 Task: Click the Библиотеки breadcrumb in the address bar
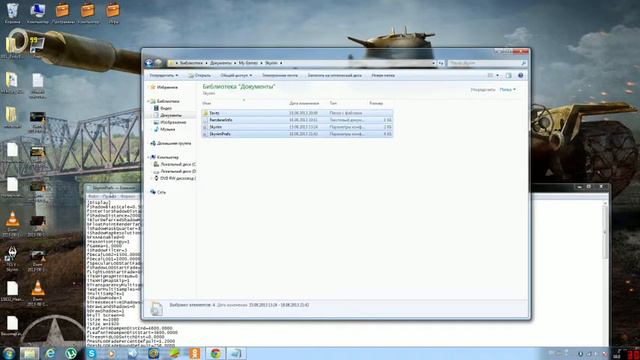pyautogui.click(x=191, y=63)
